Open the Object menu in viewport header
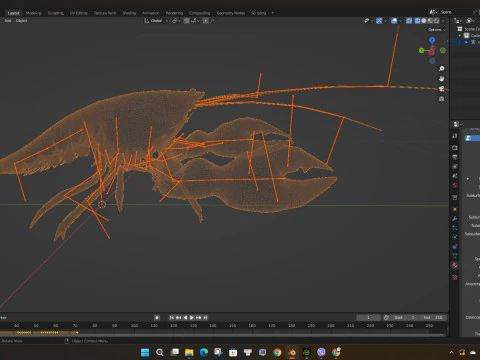This screenshot has width=480, height=360. [x=21, y=21]
